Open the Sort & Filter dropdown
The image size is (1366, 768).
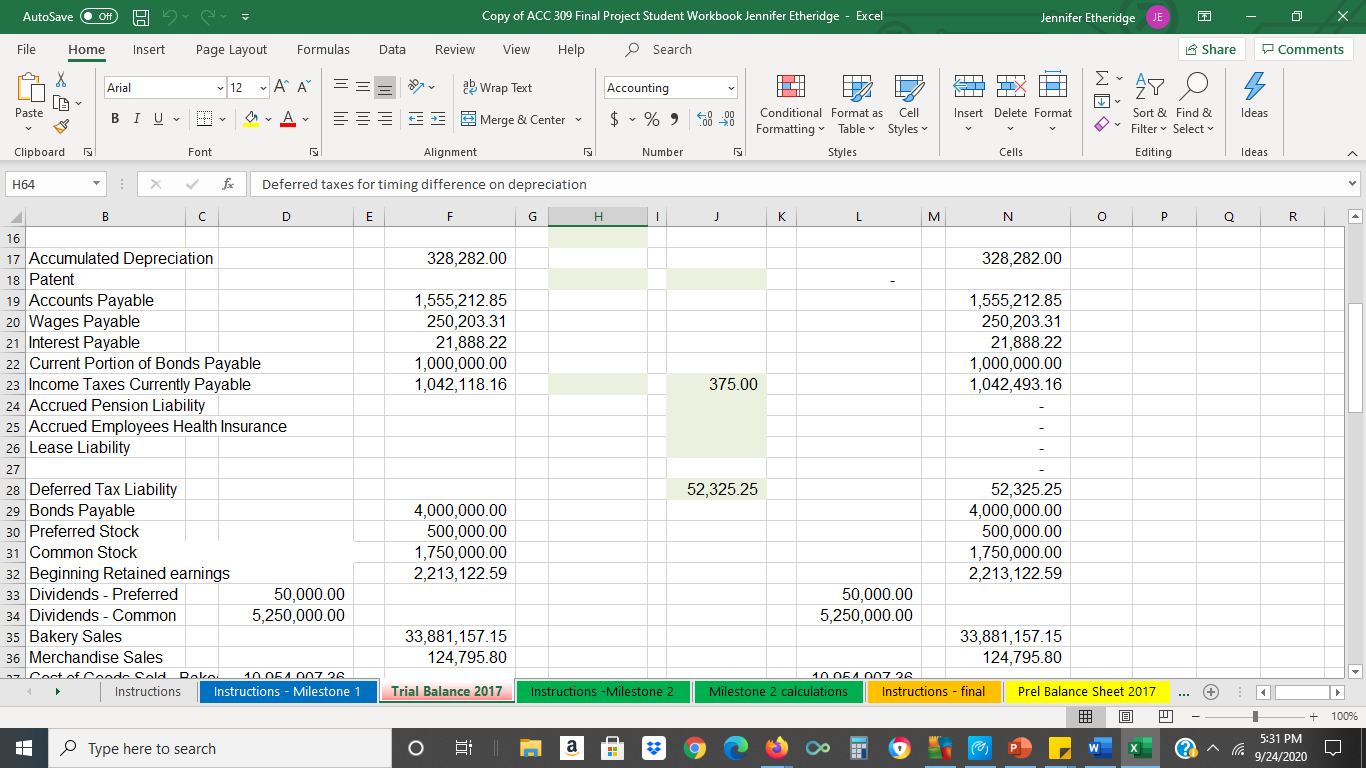point(1149,104)
